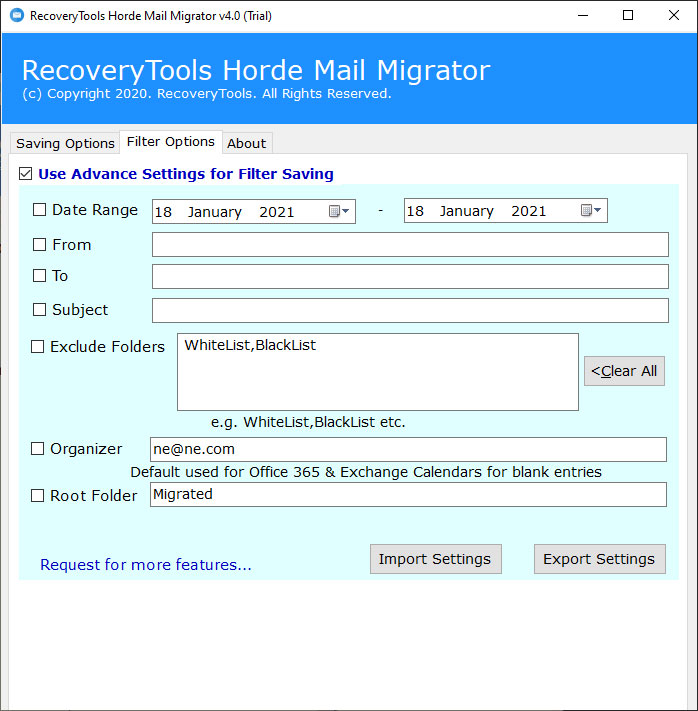This screenshot has width=698, height=711.
Task: Select day 18 in end date
Action: (x=415, y=211)
